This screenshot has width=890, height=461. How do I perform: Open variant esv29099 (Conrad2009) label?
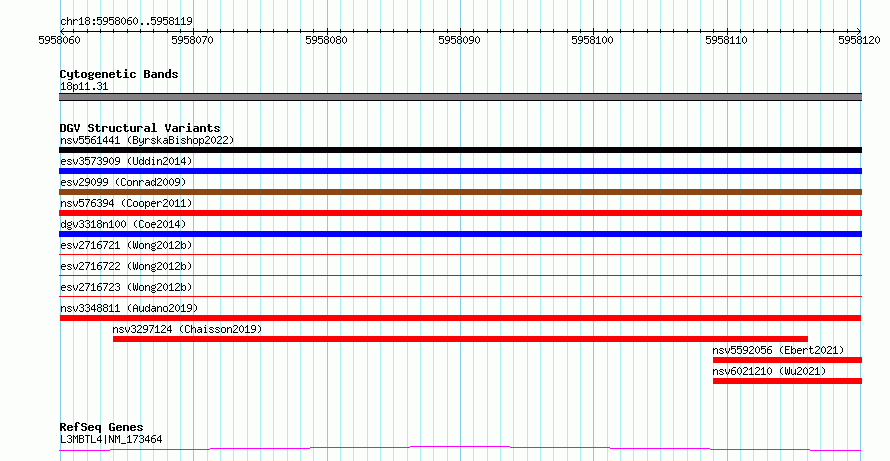123,182
